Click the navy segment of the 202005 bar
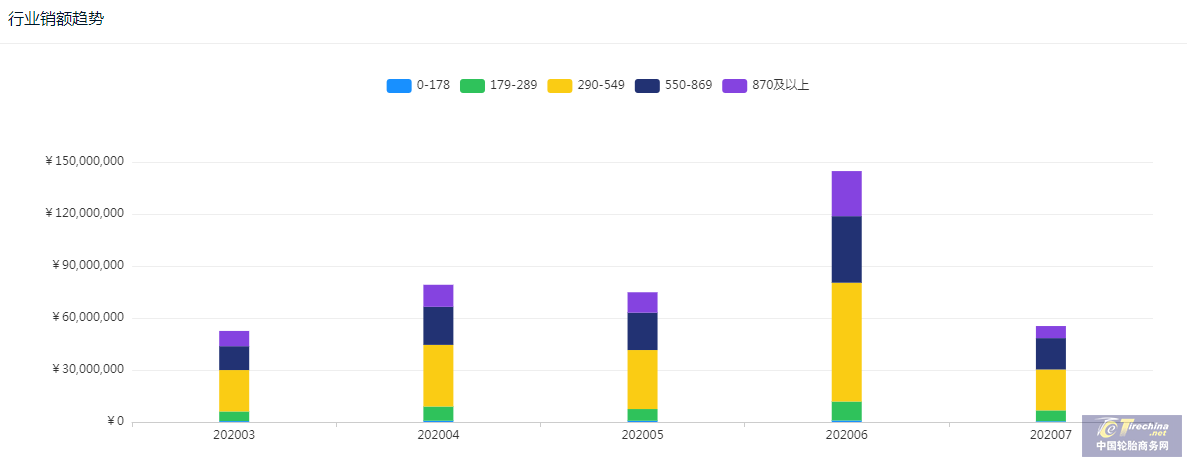 pyautogui.click(x=642, y=331)
